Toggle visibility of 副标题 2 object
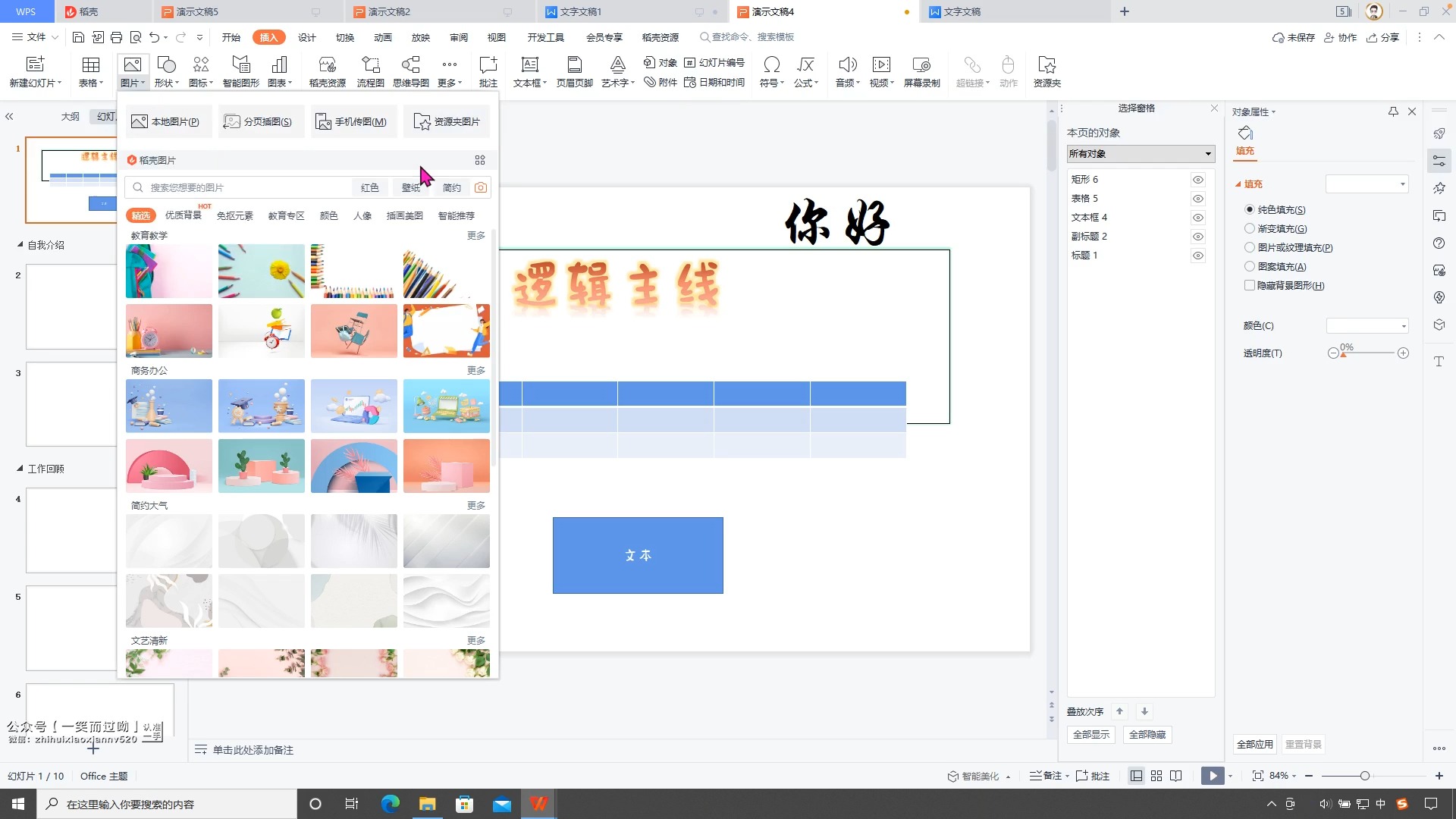Screen dimensions: 1456x819 point(1198,237)
